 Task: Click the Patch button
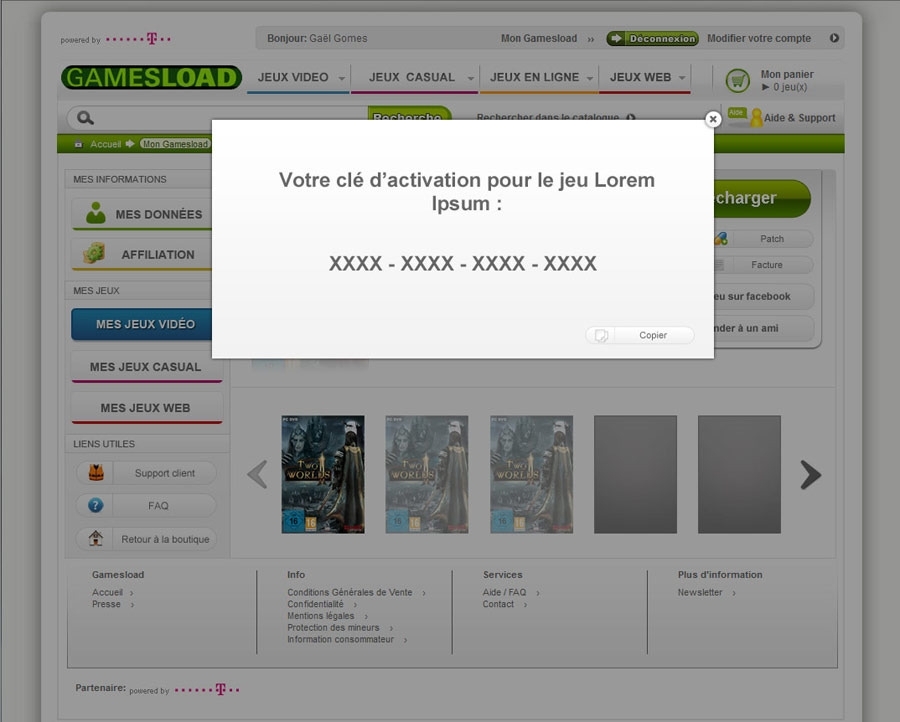[763, 239]
